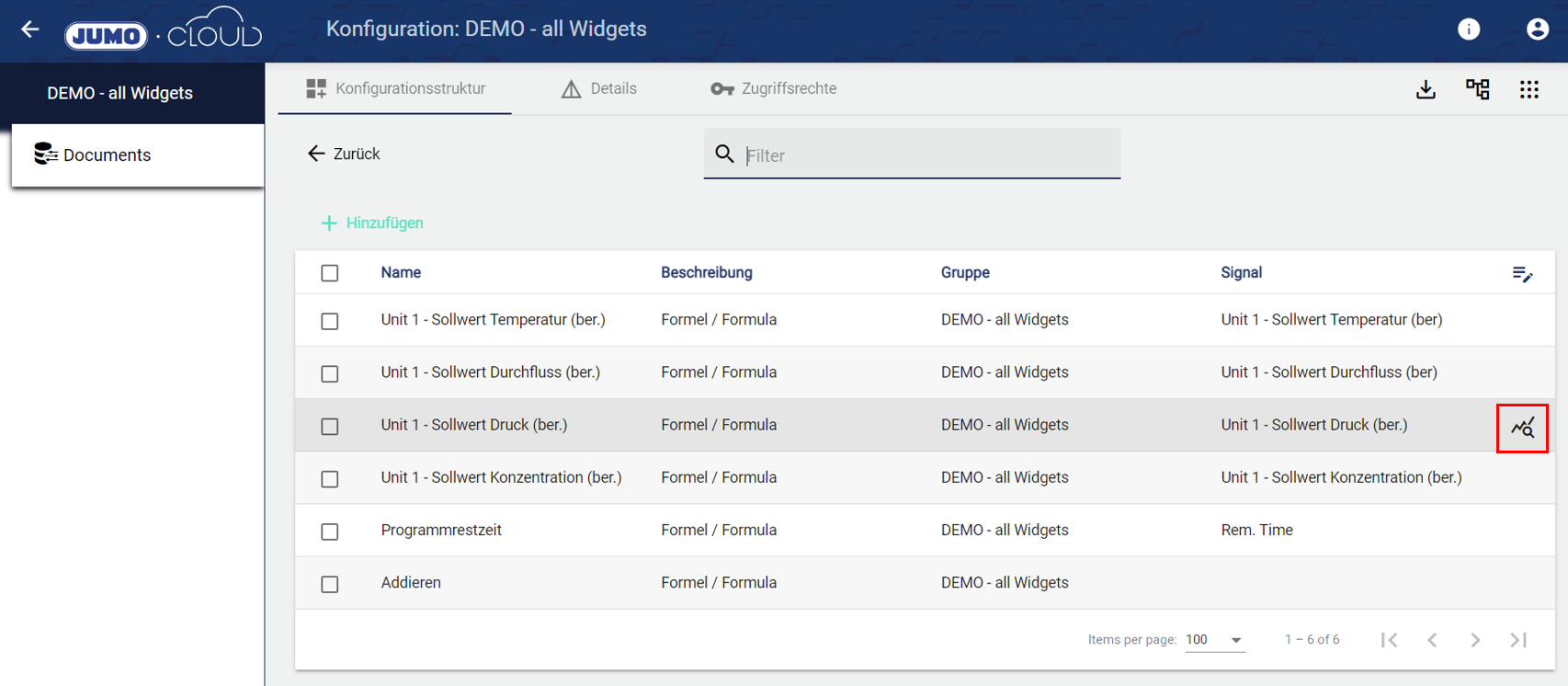Select the Konfigurationsstruktur tab
Viewport: 1568px width, 686px height.
point(395,89)
